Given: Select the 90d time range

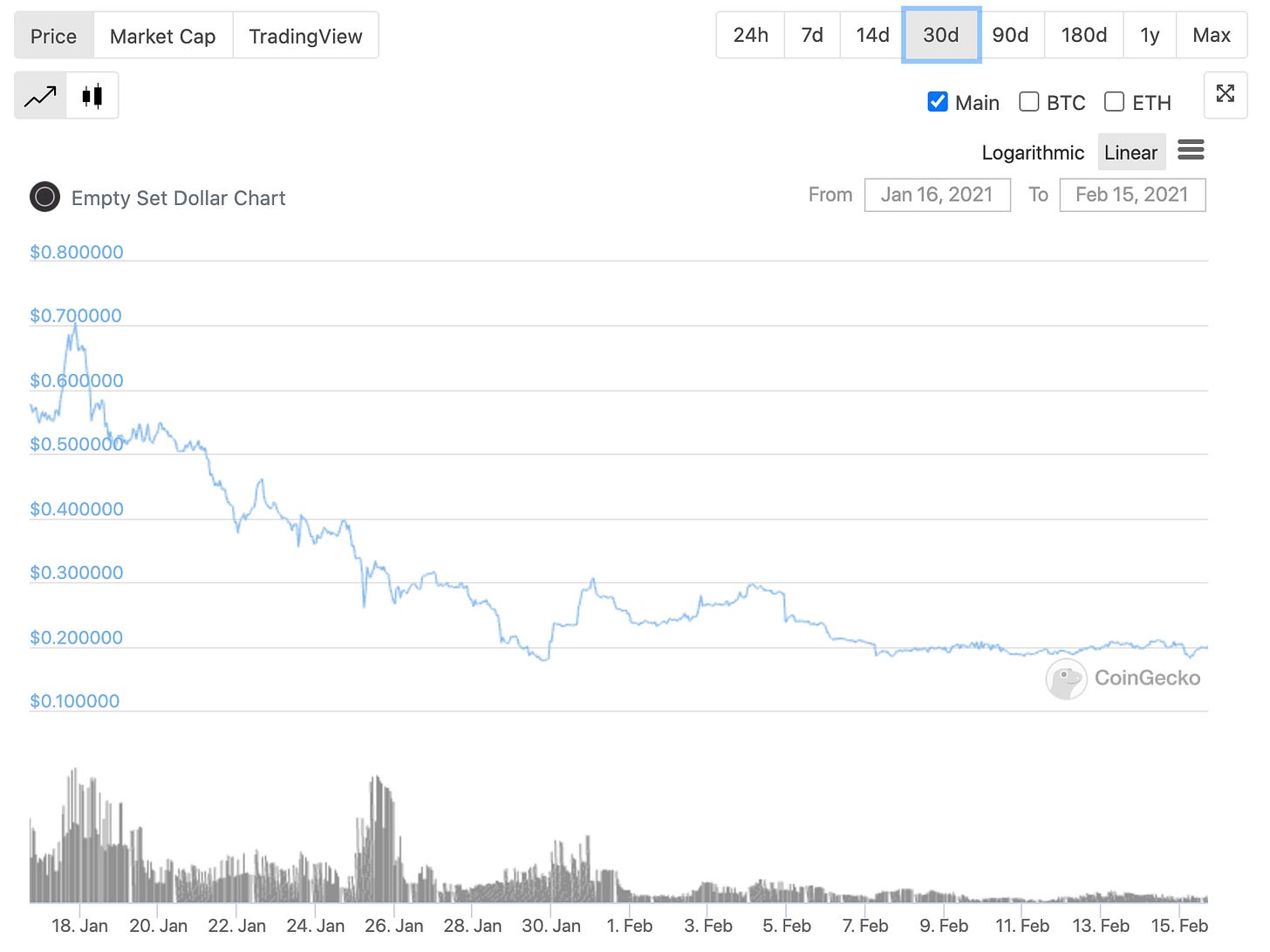Looking at the screenshot, I should coord(1010,35).
